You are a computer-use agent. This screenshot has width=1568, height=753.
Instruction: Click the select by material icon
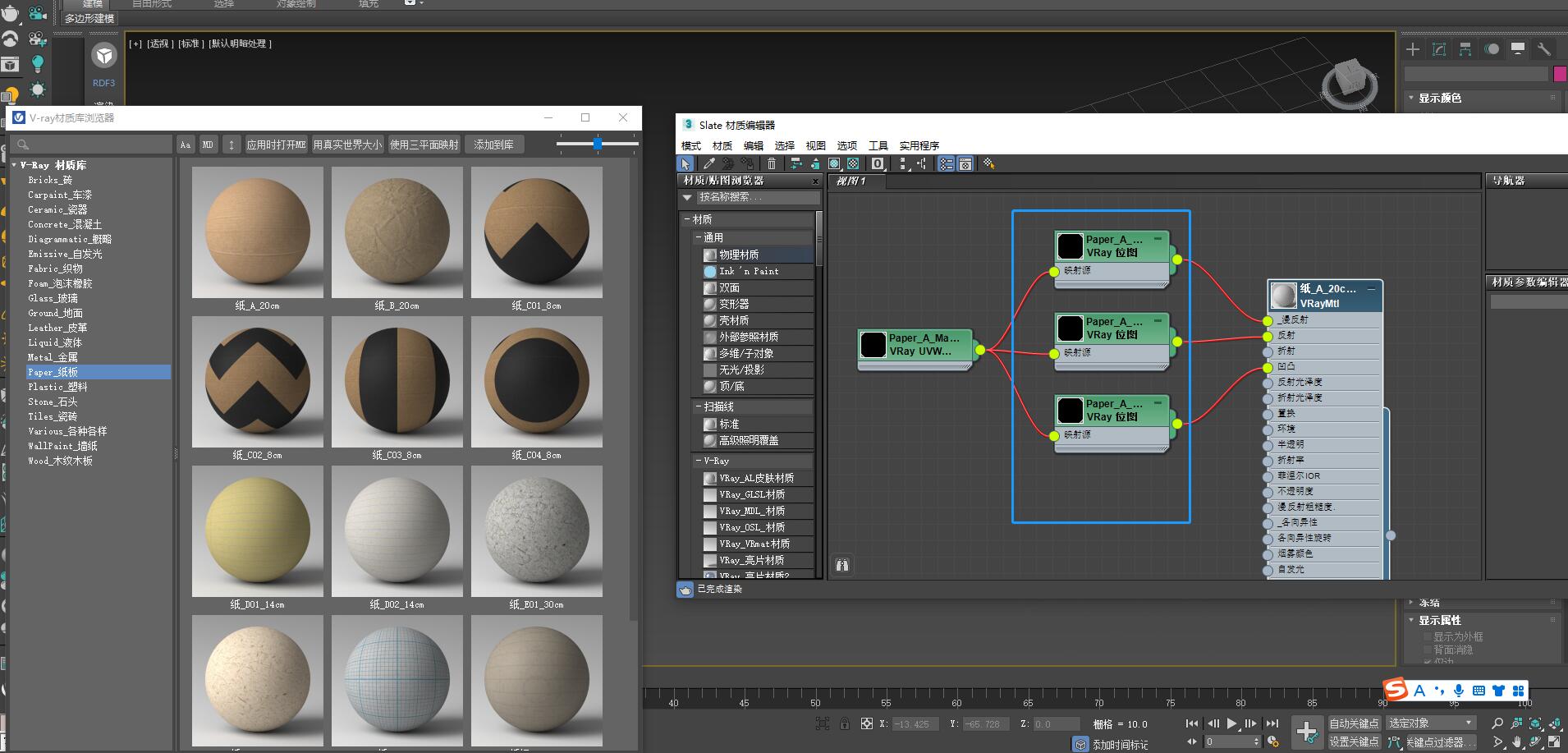tap(988, 163)
